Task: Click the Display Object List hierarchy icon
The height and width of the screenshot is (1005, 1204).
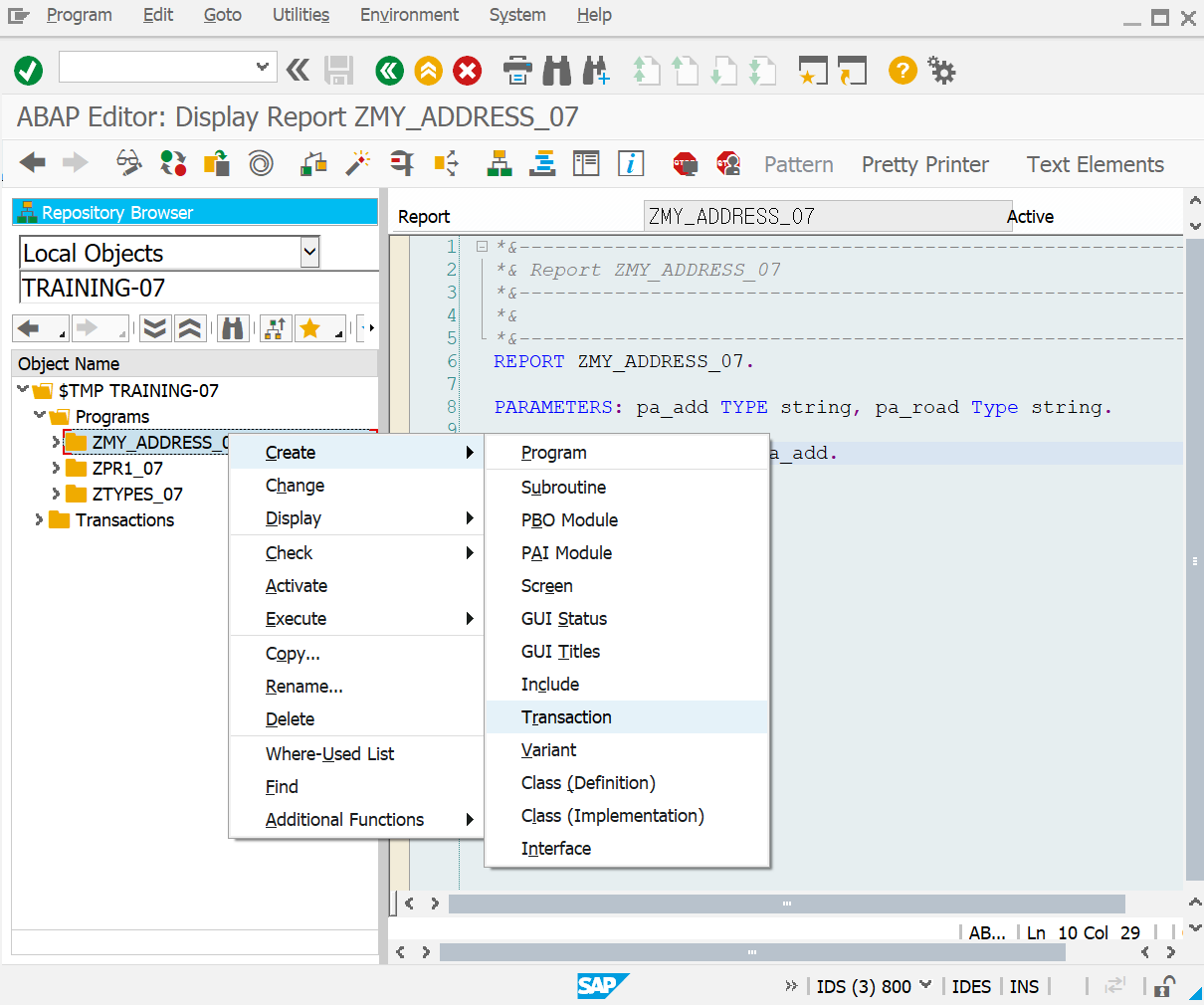Action: coord(500,163)
